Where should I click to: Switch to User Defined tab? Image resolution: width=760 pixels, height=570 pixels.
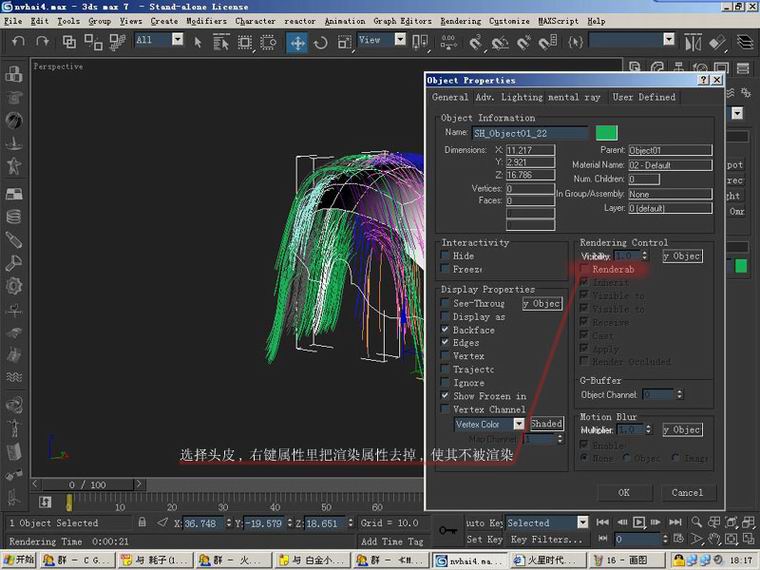click(x=644, y=97)
